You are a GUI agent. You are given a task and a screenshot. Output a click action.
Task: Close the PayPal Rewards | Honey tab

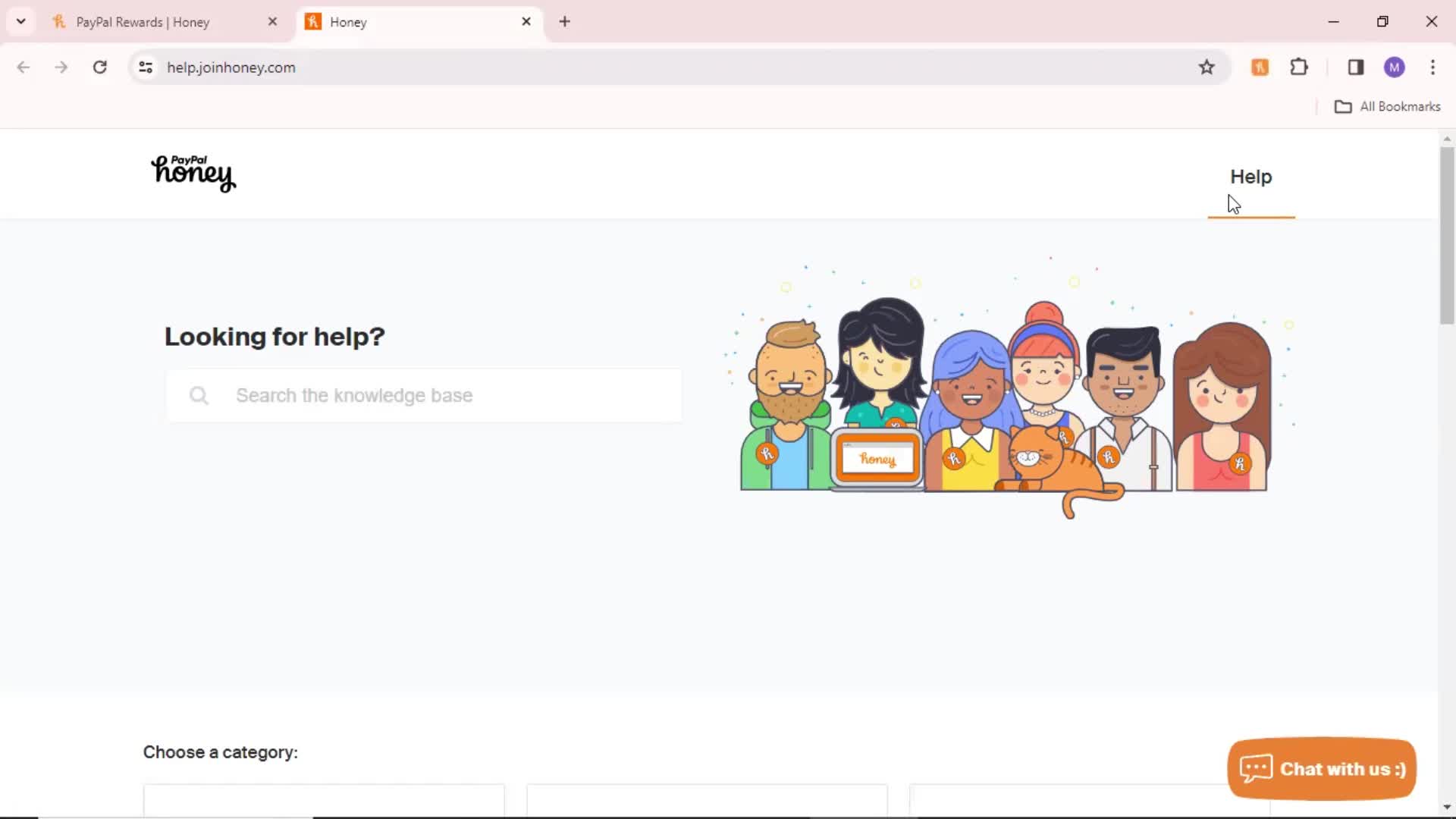pos(273,22)
